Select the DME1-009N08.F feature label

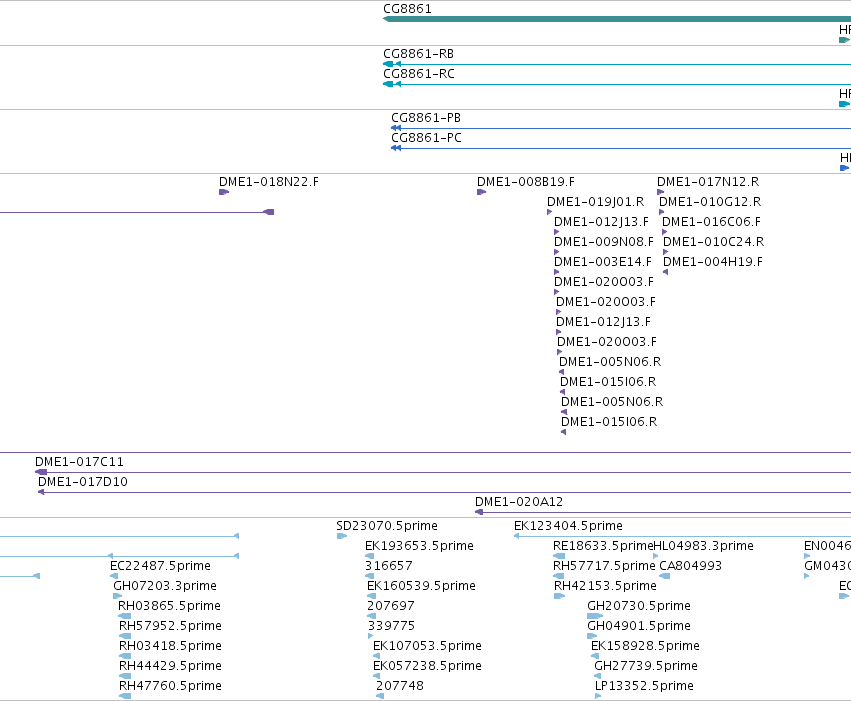pyautogui.click(x=604, y=241)
